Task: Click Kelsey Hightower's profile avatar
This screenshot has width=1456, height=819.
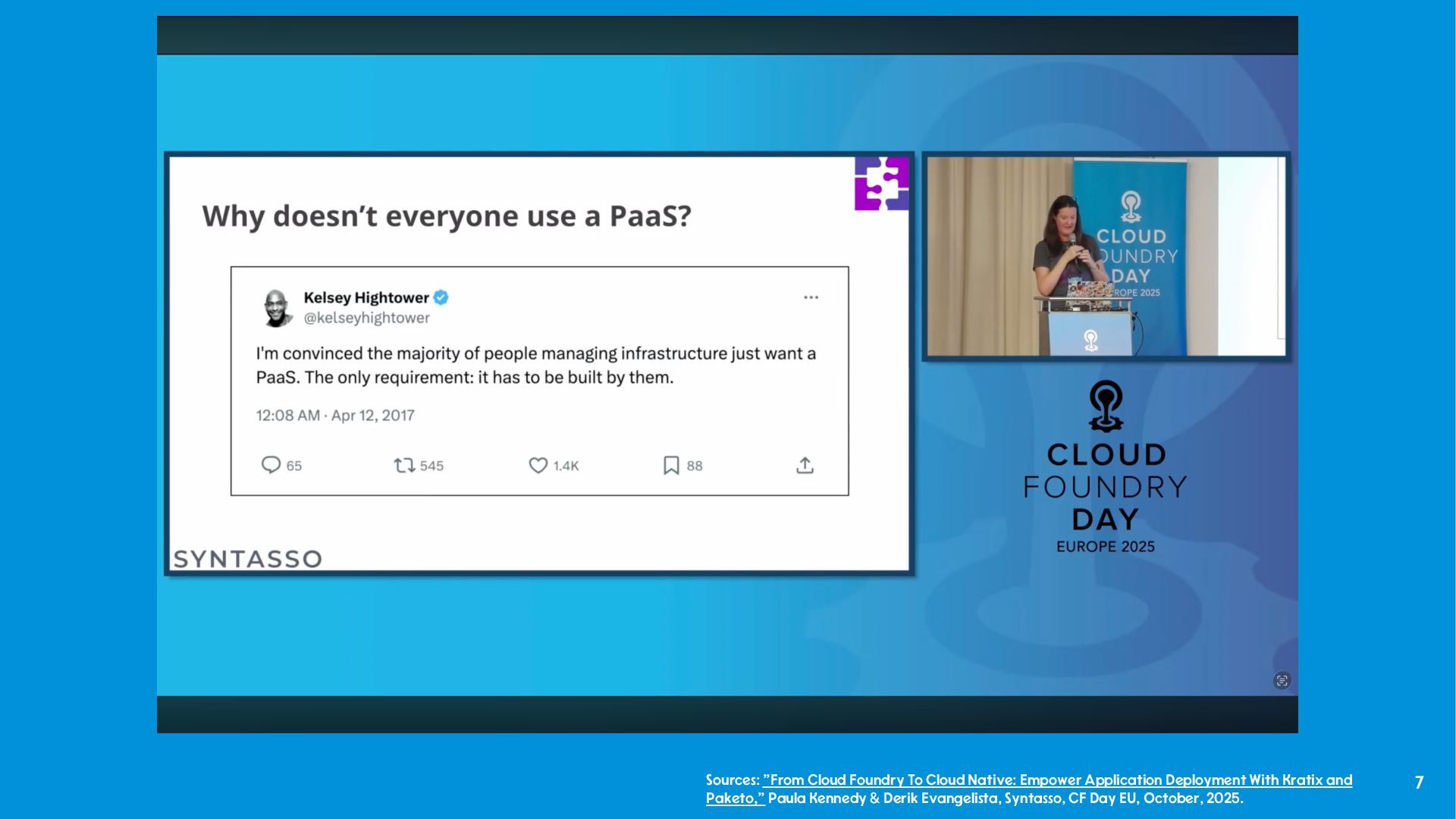Action: (277, 308)
